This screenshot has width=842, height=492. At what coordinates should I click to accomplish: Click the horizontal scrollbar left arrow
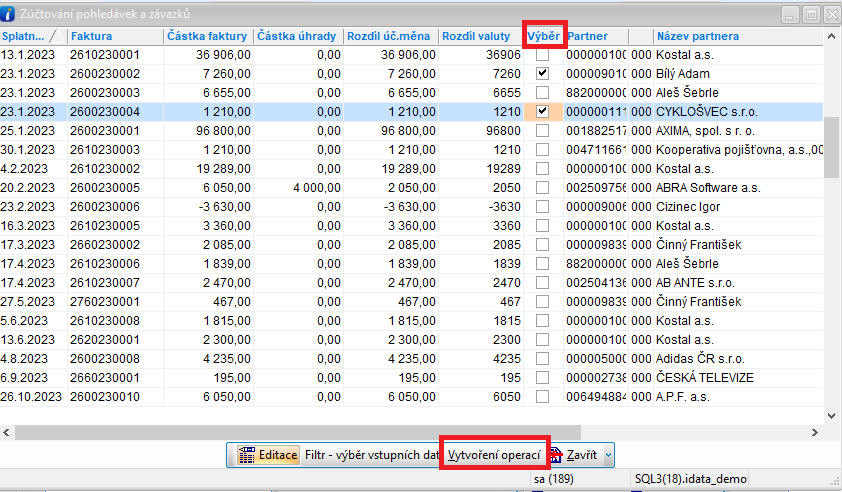point(9,432)
